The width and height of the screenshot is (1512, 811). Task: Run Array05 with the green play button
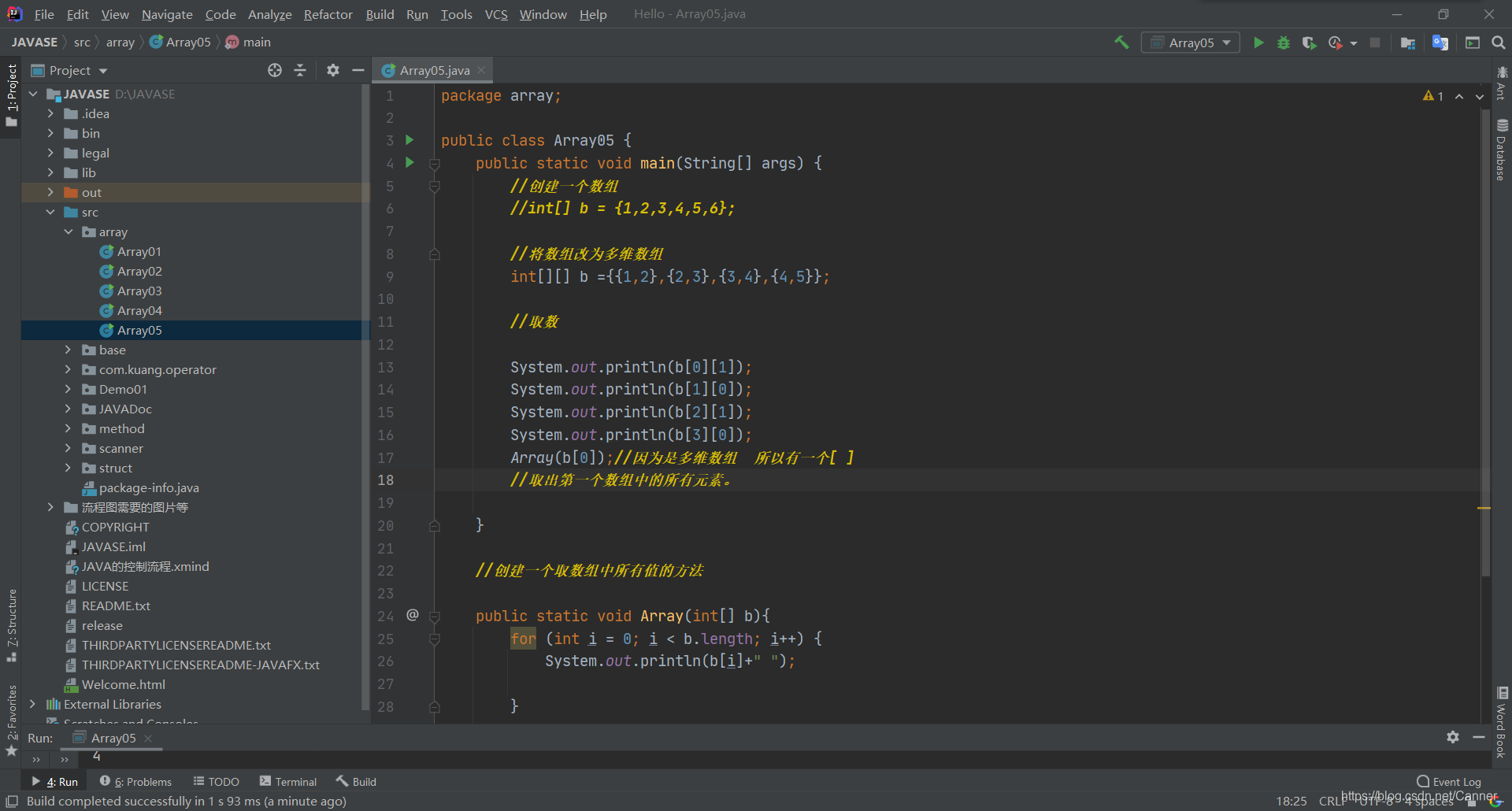(x=1258, y=43)
